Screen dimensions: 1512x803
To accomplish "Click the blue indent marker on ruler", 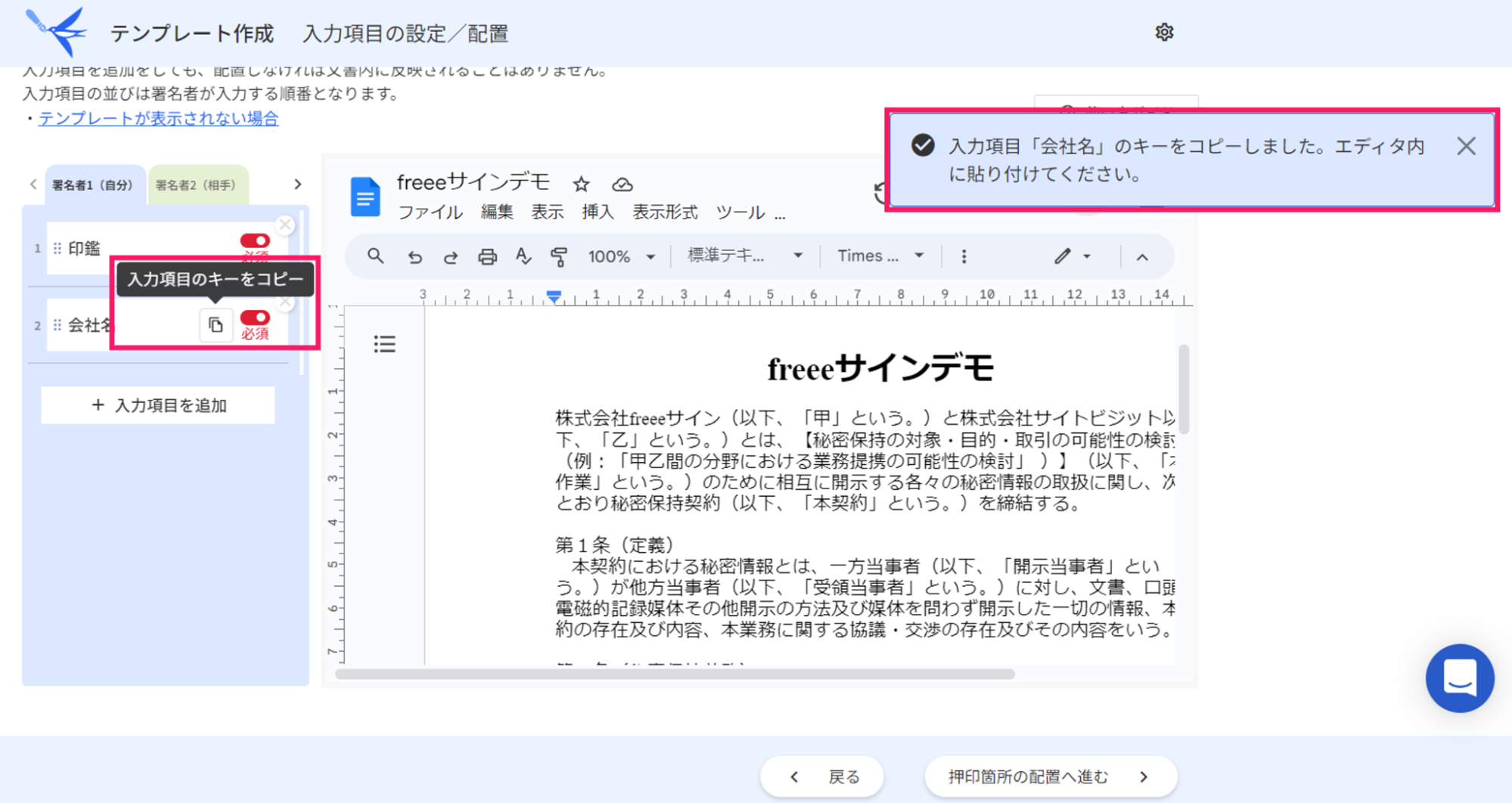I will (x=554, y=296).
